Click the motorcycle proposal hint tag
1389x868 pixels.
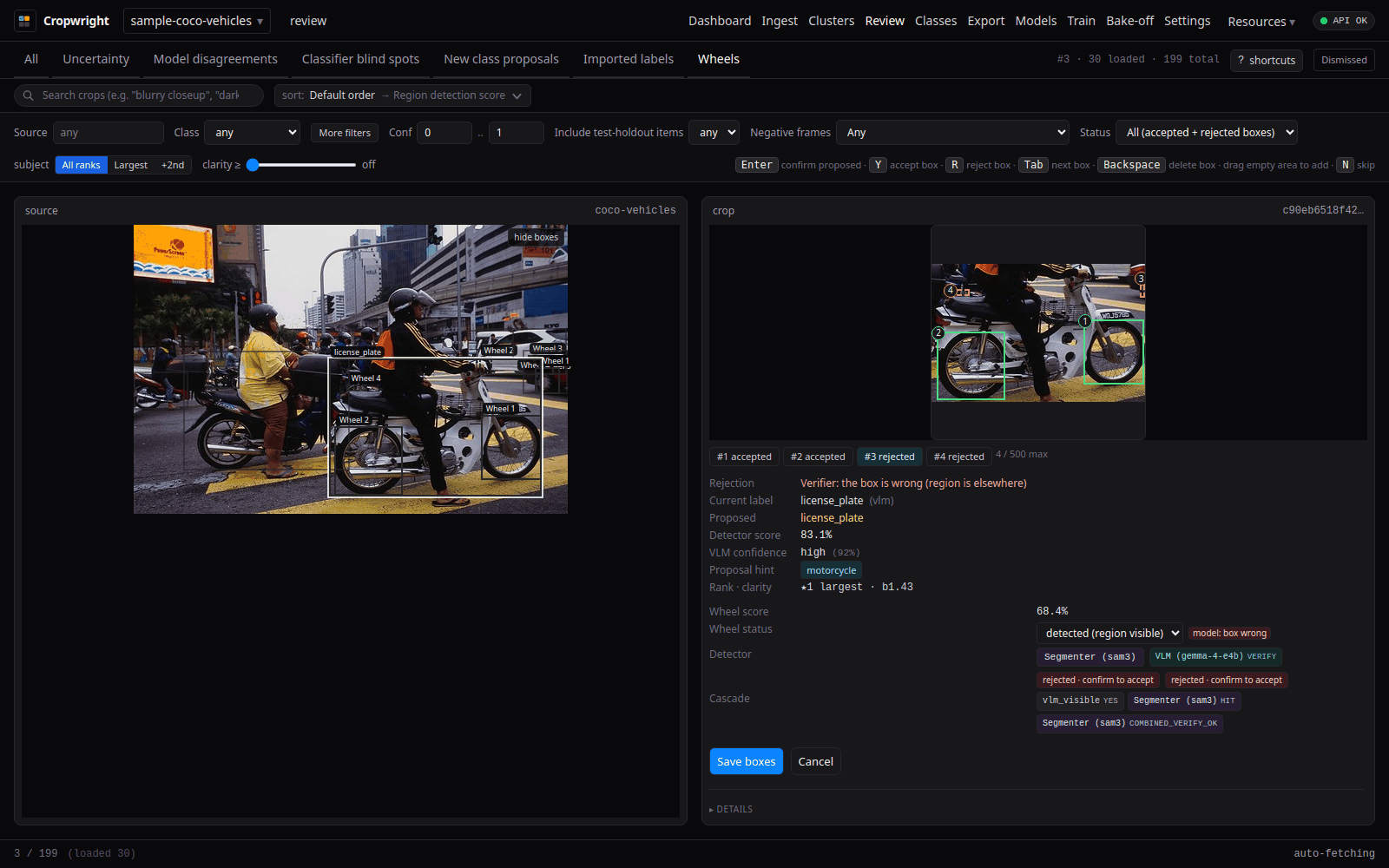coord(831,570)
